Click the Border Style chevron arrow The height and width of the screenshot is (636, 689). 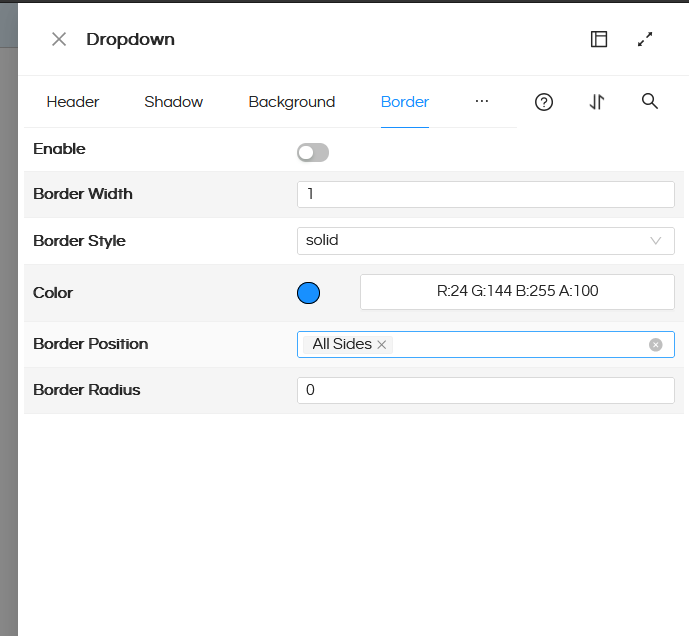(x=656, y=241)
